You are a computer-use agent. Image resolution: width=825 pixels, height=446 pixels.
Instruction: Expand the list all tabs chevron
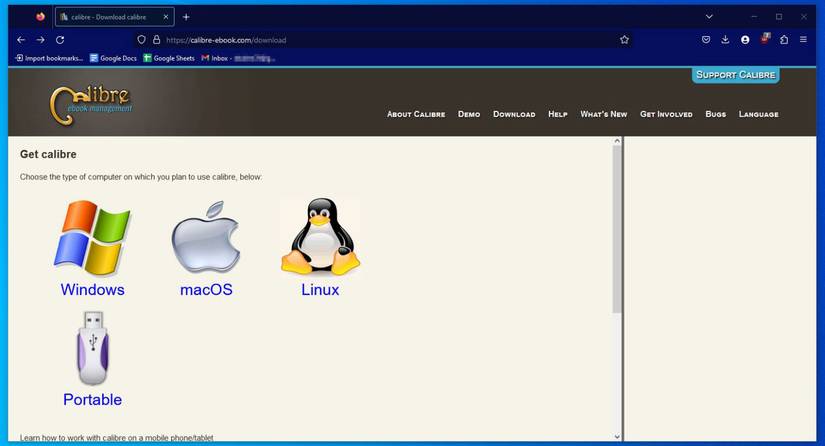click(709, 17)
